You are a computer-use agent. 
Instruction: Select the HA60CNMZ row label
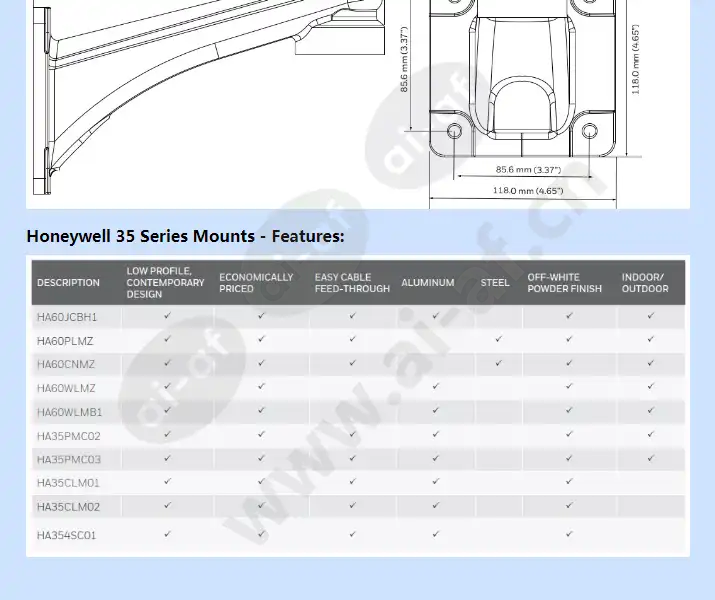point(66,364)
